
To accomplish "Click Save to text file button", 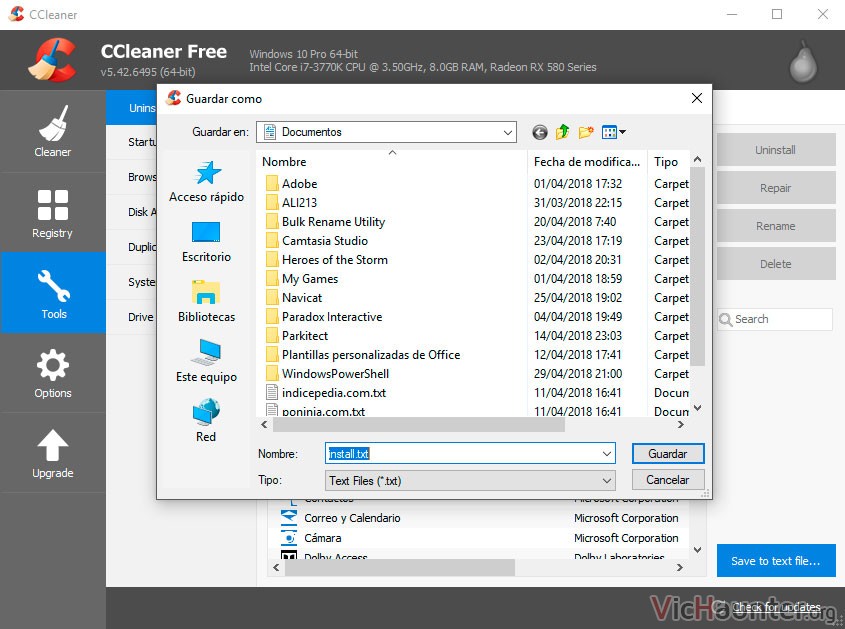I will click(x=775, y=561).
